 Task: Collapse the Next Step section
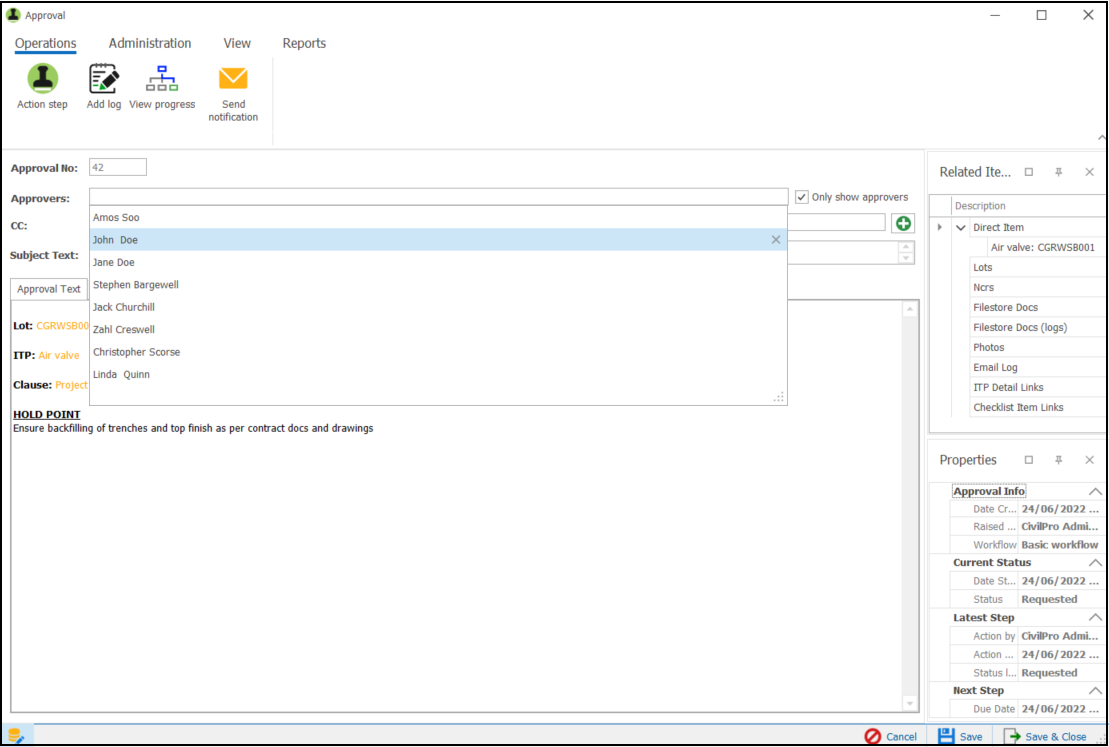(1095, 690)
